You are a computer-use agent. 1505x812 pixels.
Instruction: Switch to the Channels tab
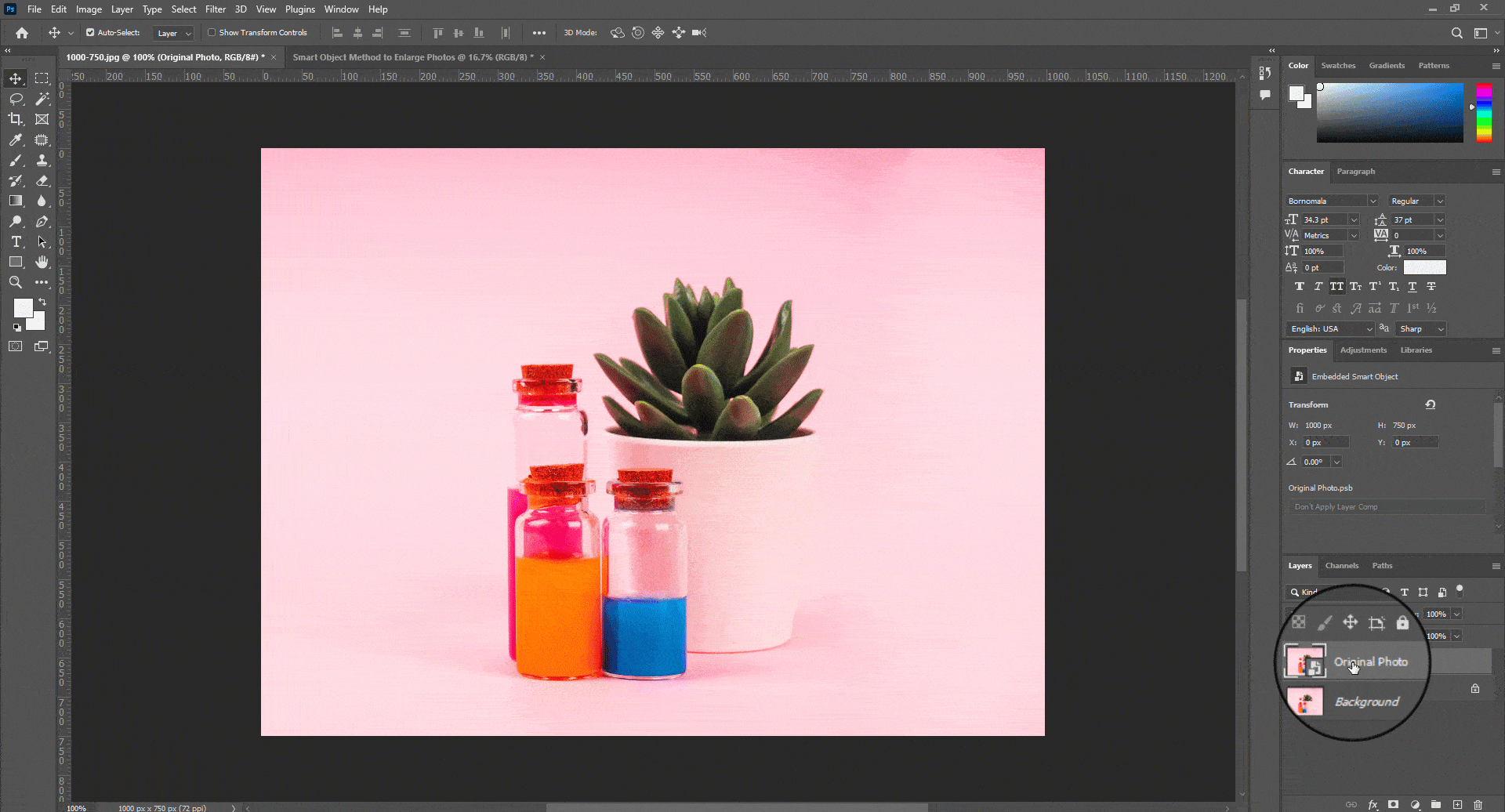click(1342, 565)
